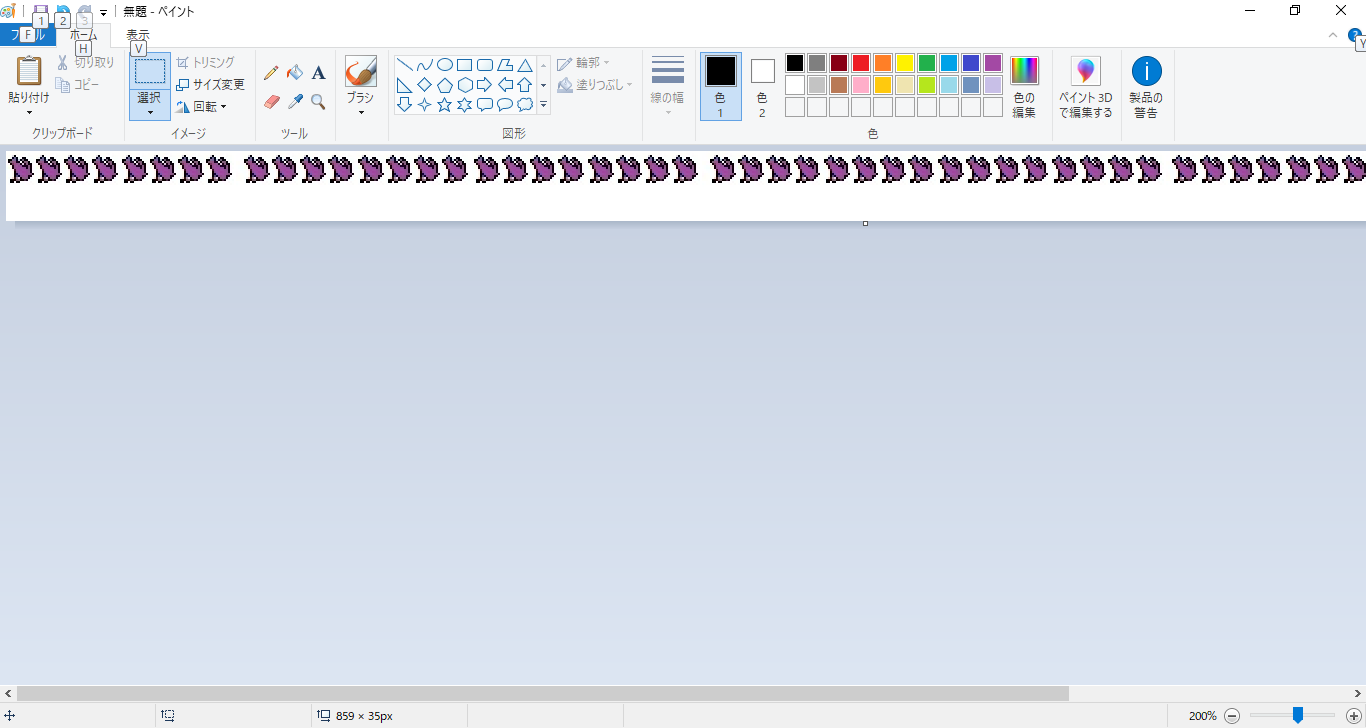The height and width of the screenshot is (728, 1366).
Task: Click the Brush (ブラシ) tool icon
Action: [x=360, y=71]
